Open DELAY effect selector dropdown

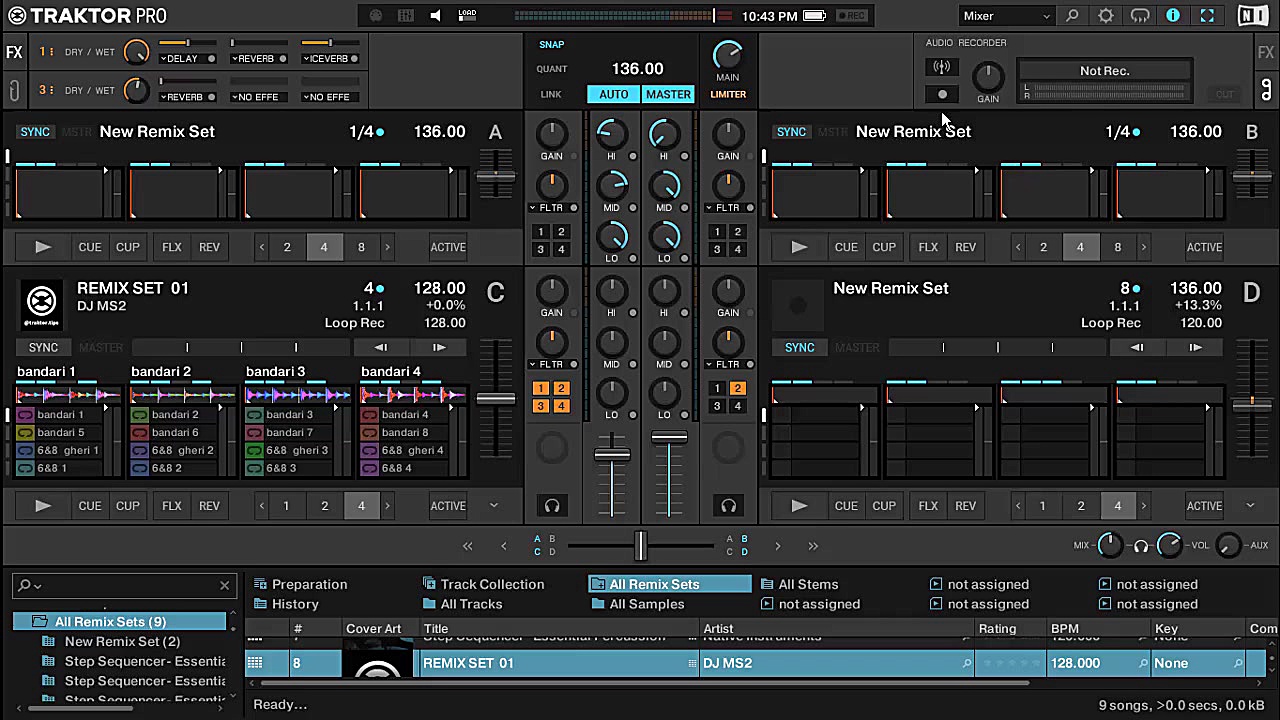(x=181, y=59)
